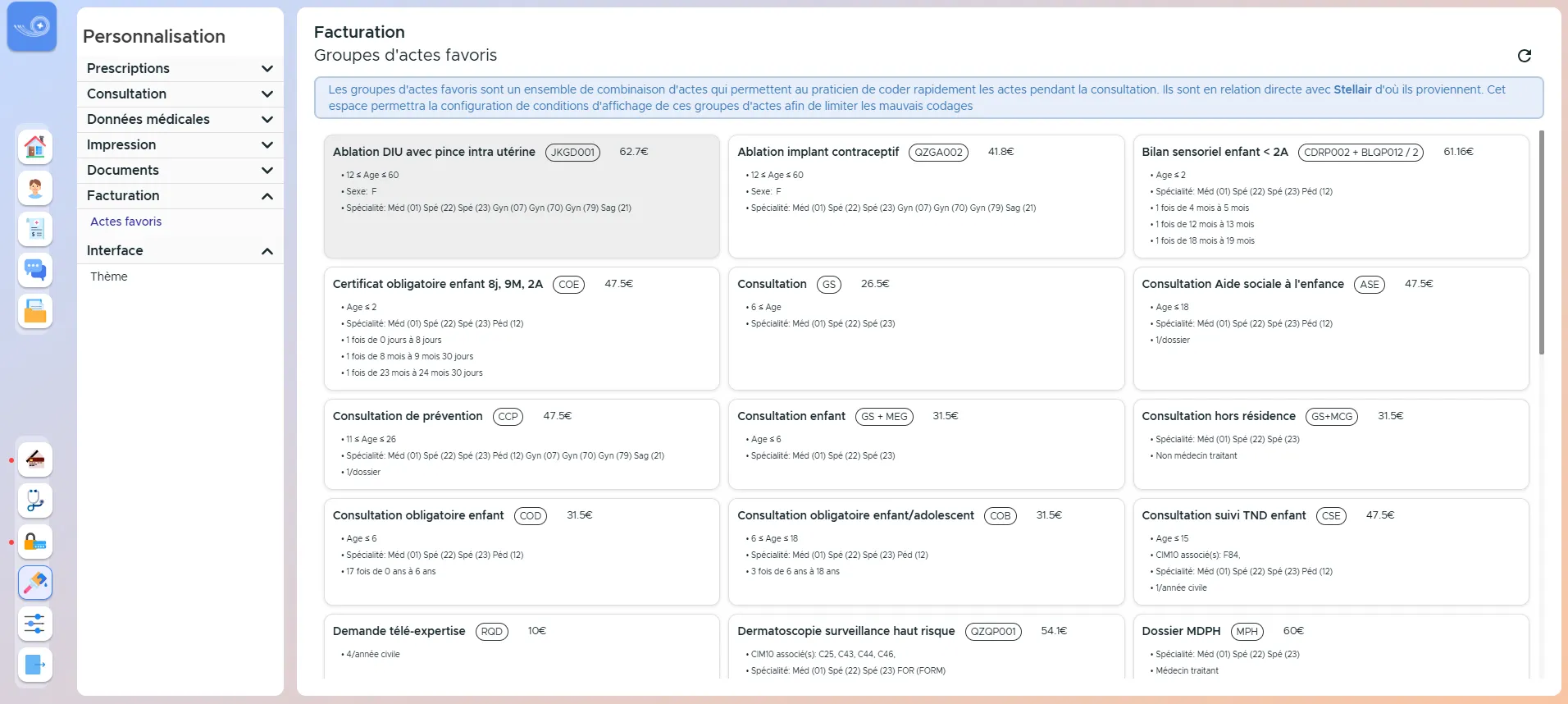Open the Consultation enfant GS + MEG card
The width and height of the screenshot is (1568, 704).
(926, 444)
